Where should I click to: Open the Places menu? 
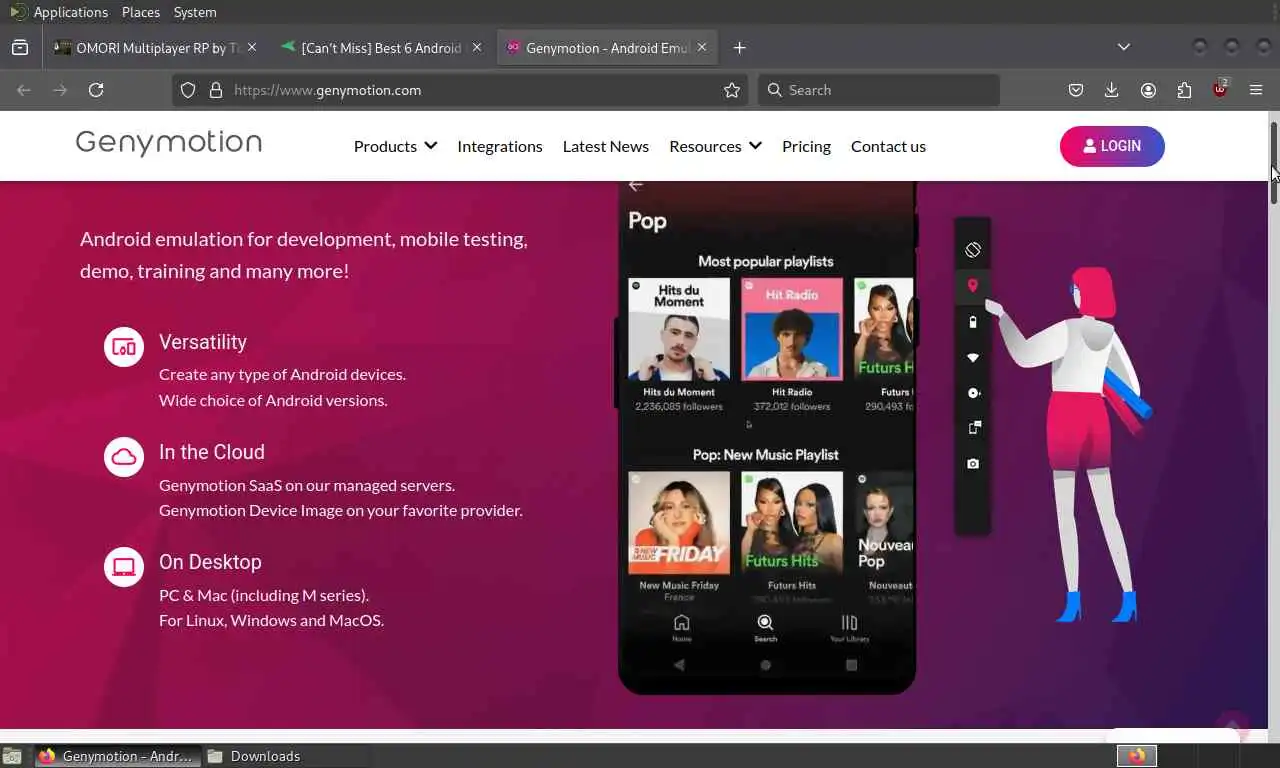141,12
